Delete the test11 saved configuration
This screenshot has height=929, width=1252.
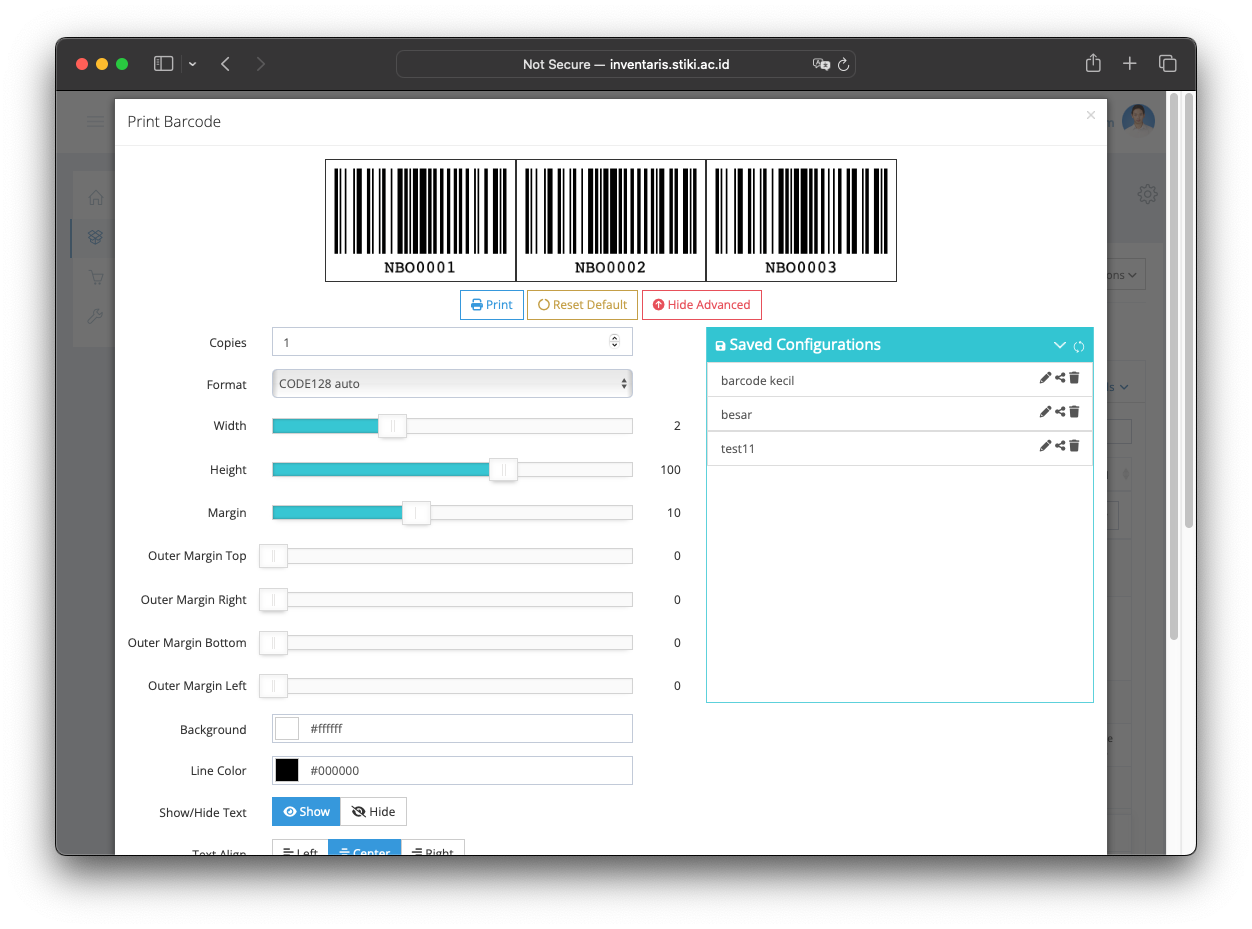pyautogui.click(x=1074, y=446)
